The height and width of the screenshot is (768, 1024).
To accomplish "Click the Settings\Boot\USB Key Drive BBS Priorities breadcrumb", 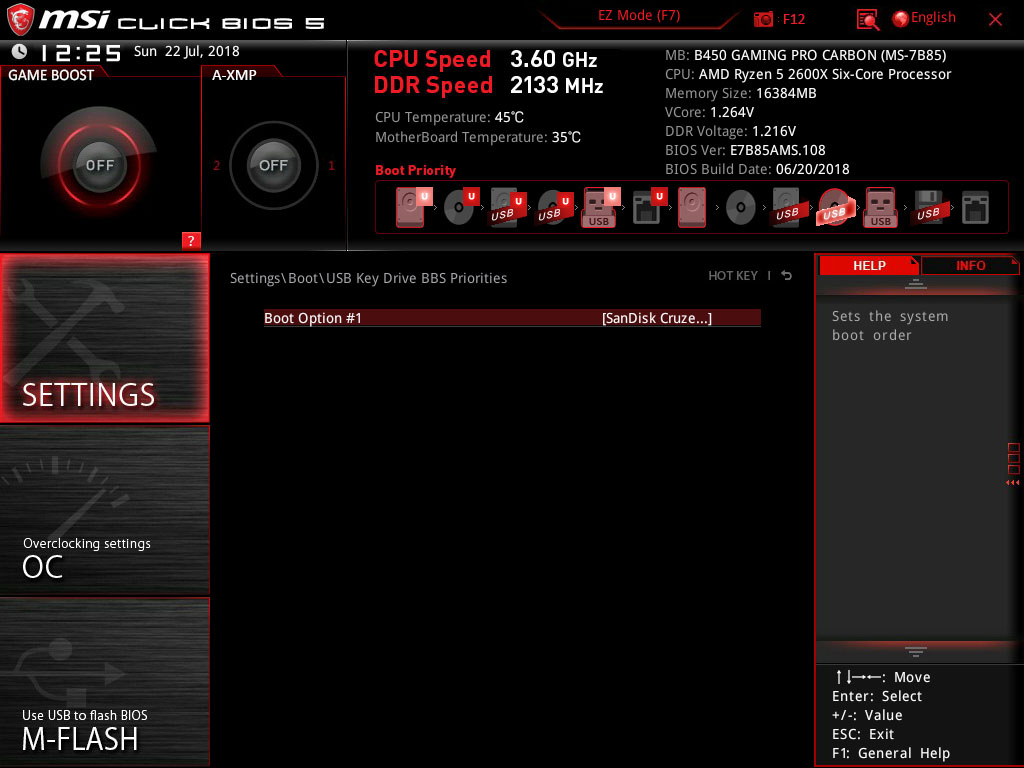I will [x=368, y=278].
